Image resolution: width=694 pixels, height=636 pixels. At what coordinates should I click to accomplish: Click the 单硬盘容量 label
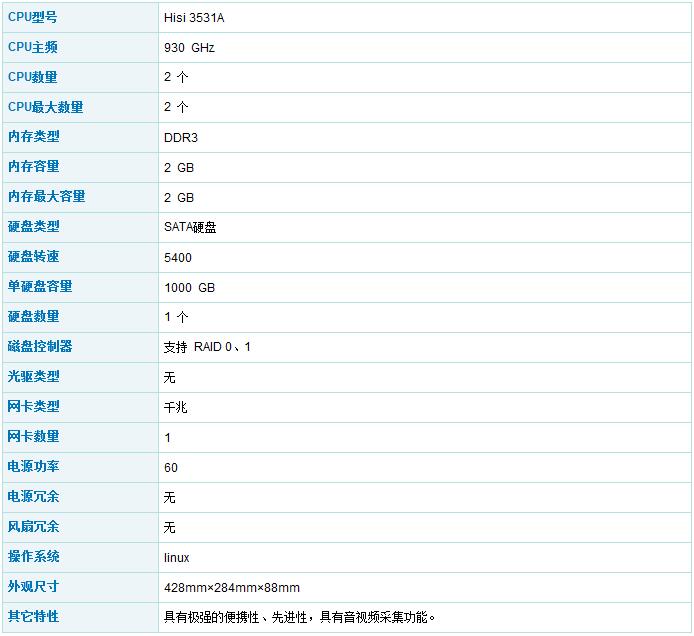tap(40, 287)
